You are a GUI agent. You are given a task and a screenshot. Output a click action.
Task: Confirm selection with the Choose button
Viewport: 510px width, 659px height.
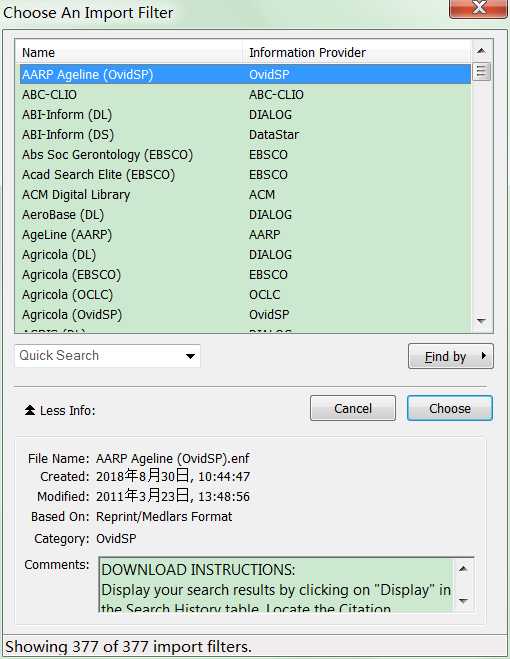click(x=449, y=408)
